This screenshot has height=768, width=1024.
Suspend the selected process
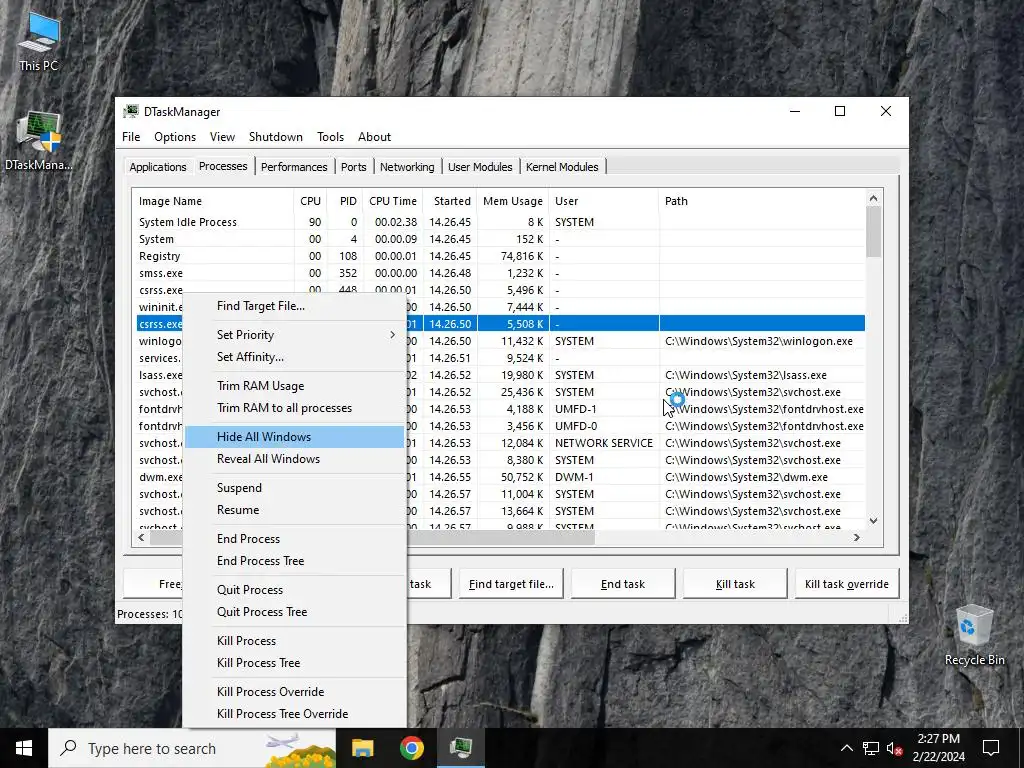(x=295, y=487)
